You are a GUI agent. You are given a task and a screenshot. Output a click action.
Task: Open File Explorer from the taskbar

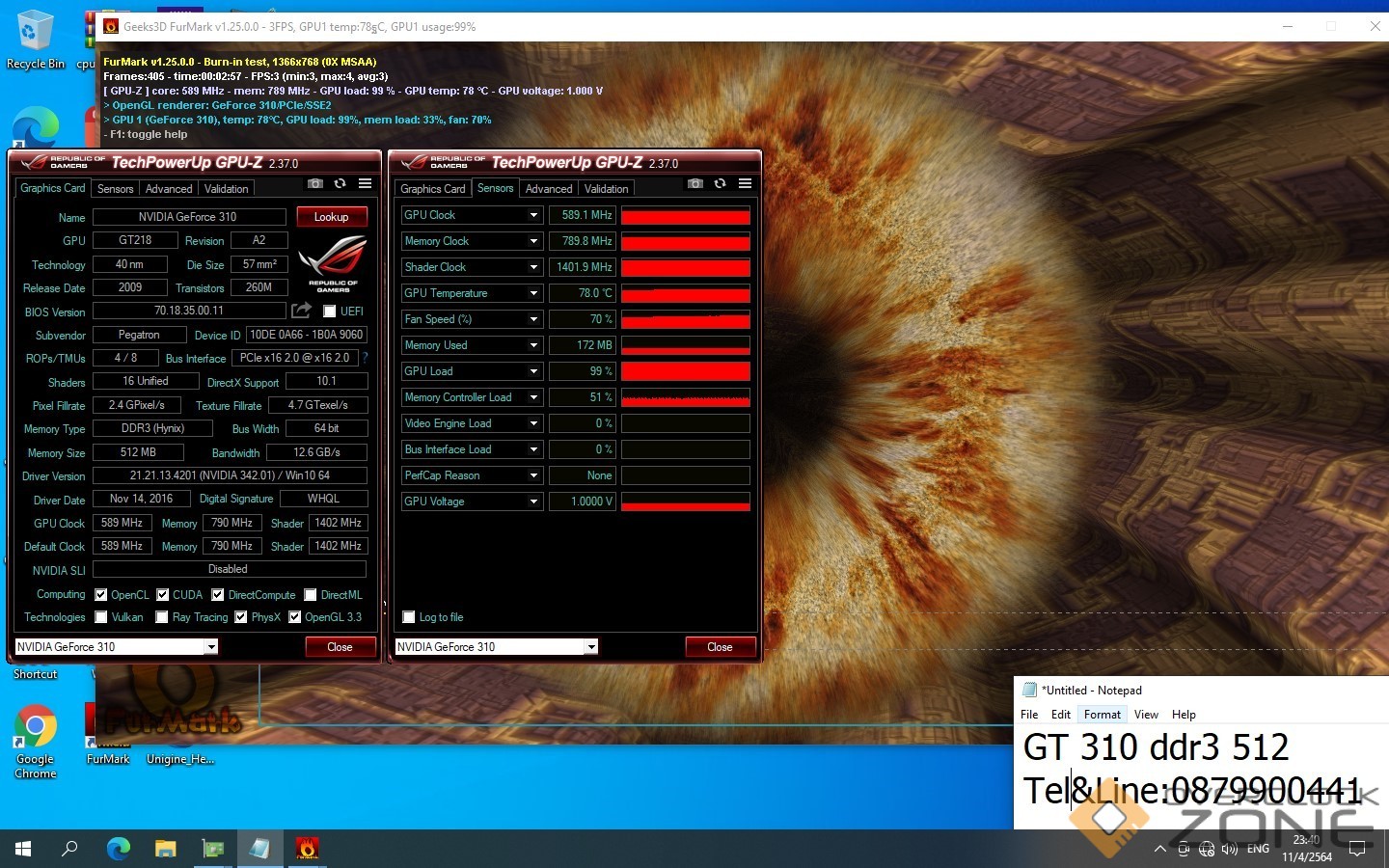click(165, 849)
